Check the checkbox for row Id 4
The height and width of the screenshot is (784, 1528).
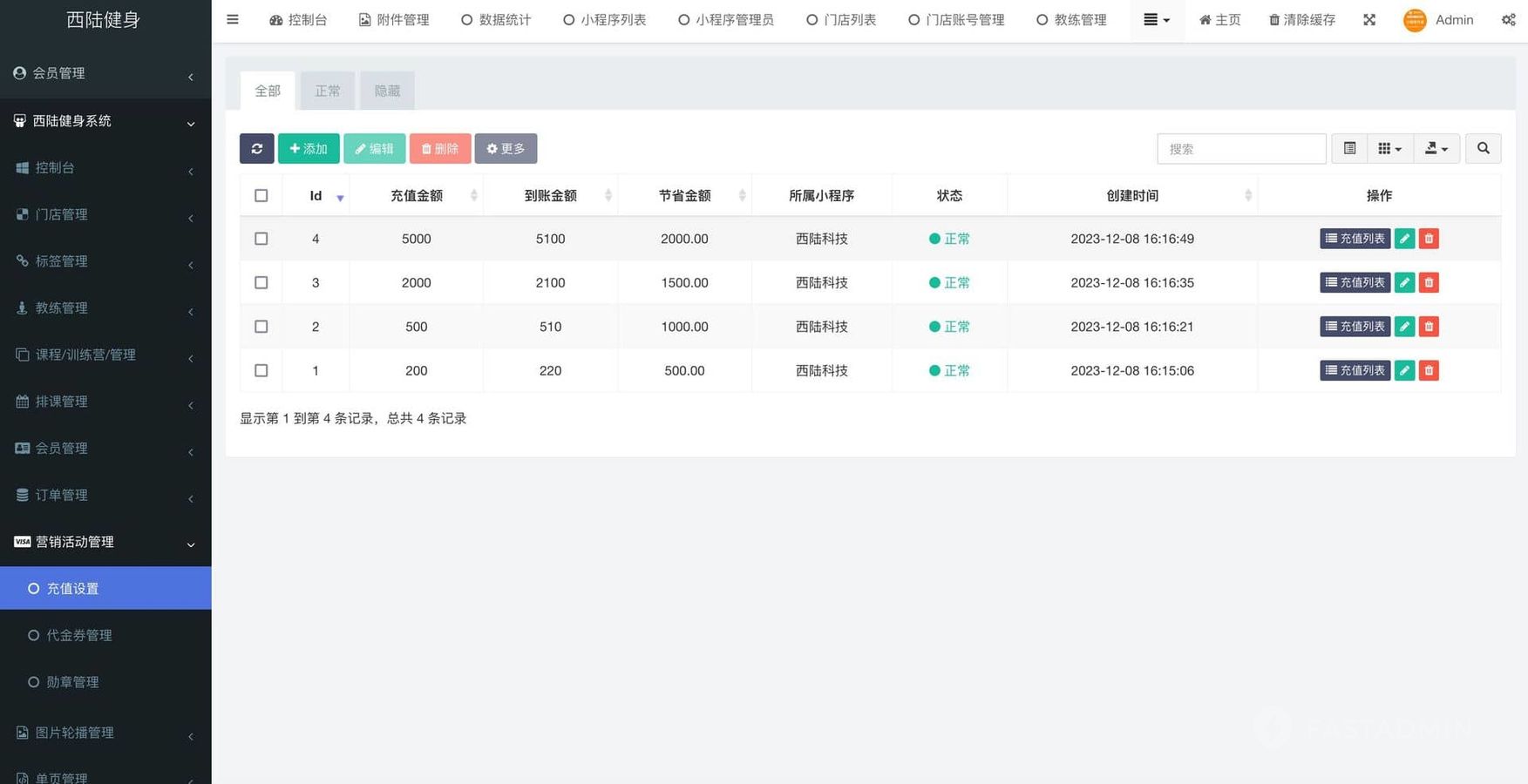(x=261, y=239)
